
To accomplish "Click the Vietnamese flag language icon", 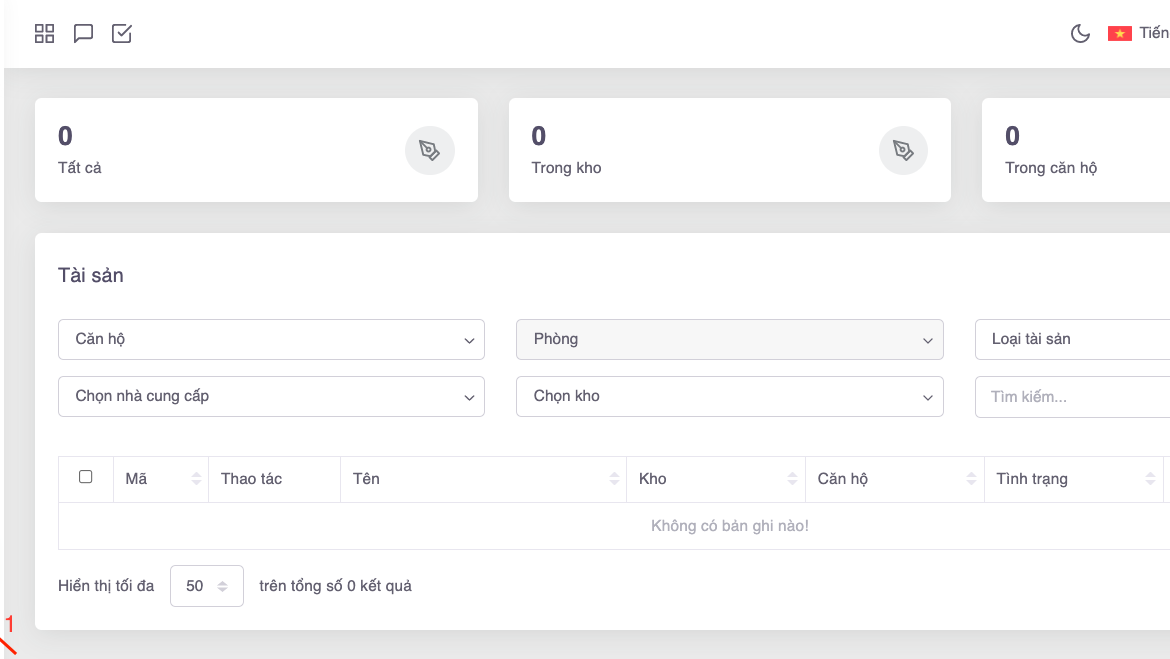I will [1119, 34].
